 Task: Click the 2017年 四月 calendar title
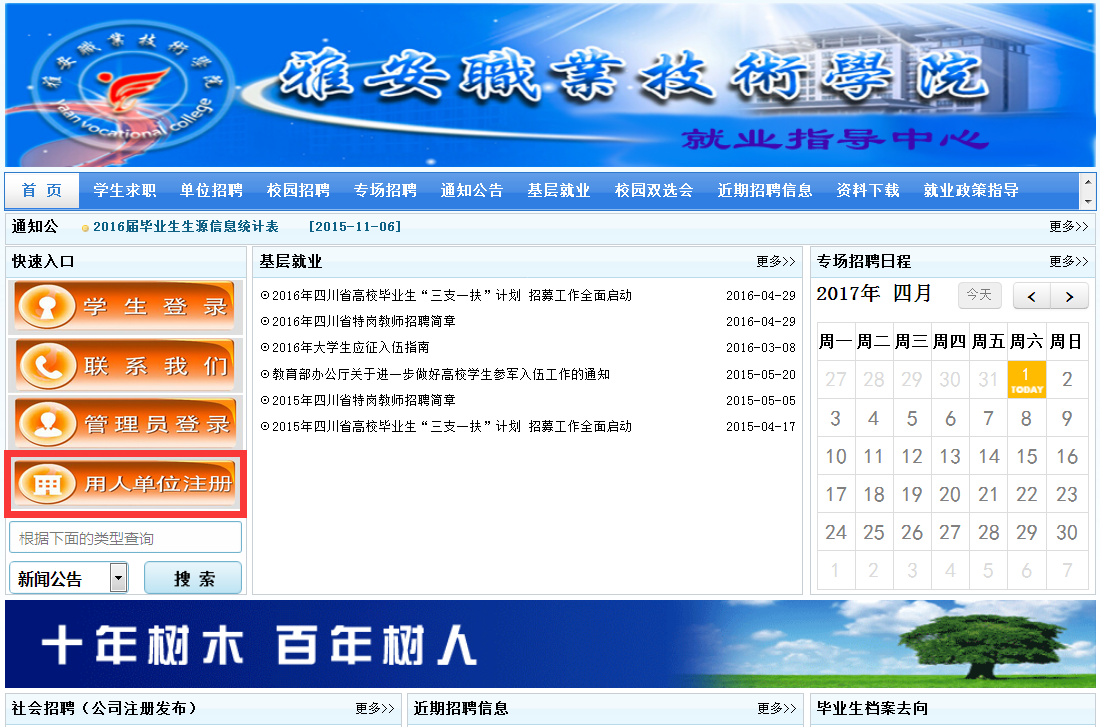(x=874, y=293)
